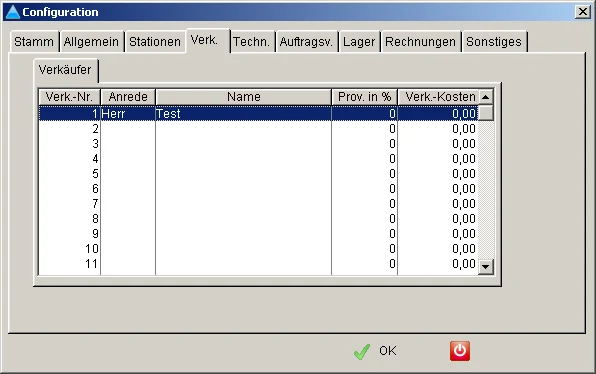Select row number 5 cell

point(70,174)
